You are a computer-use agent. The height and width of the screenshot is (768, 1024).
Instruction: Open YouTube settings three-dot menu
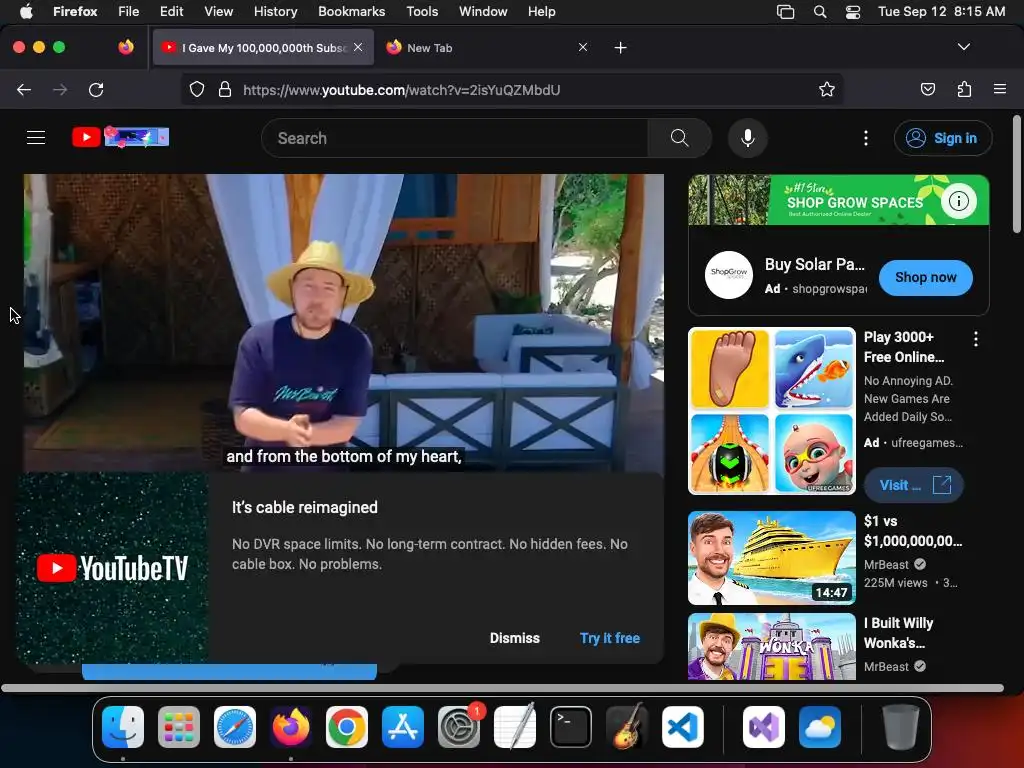click(865, 138)
